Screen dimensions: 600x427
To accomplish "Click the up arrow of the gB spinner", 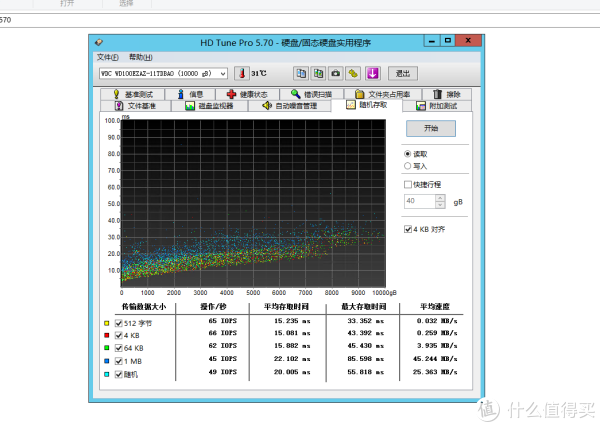I will pos(440,198).
